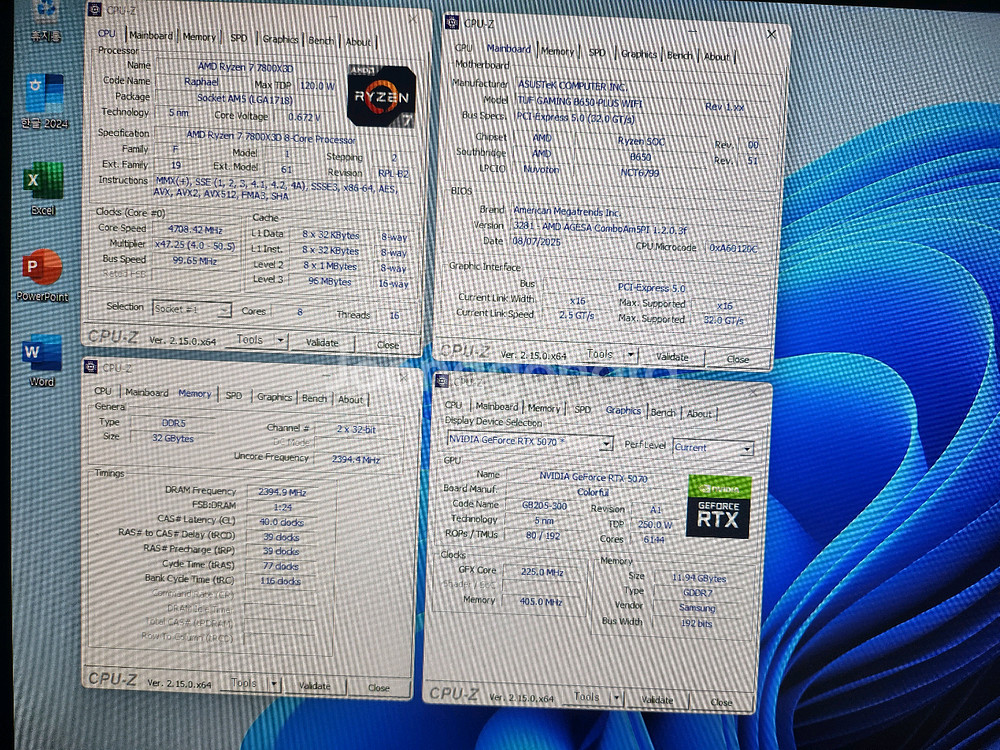Click the BIOS Date value 08/07/2025
Viewport: 1000px width, 750px height.
(x=536, y=241)
